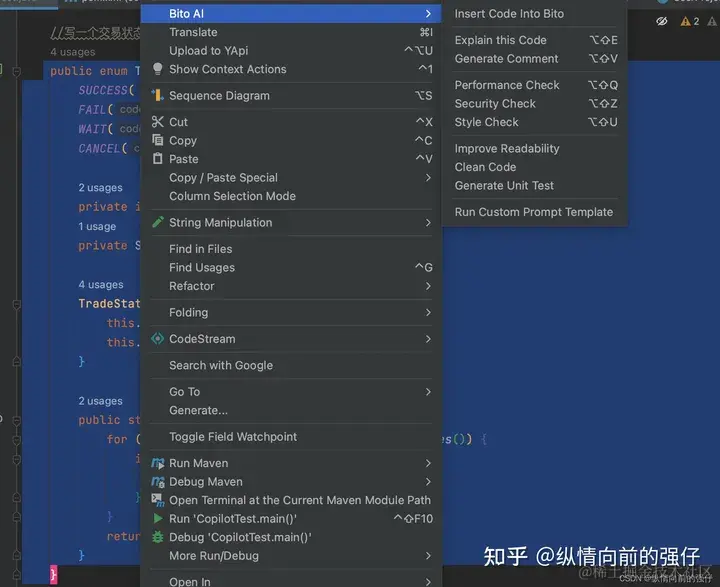Select Debug 'CopilotTest.main()' entry

[291, 537]
